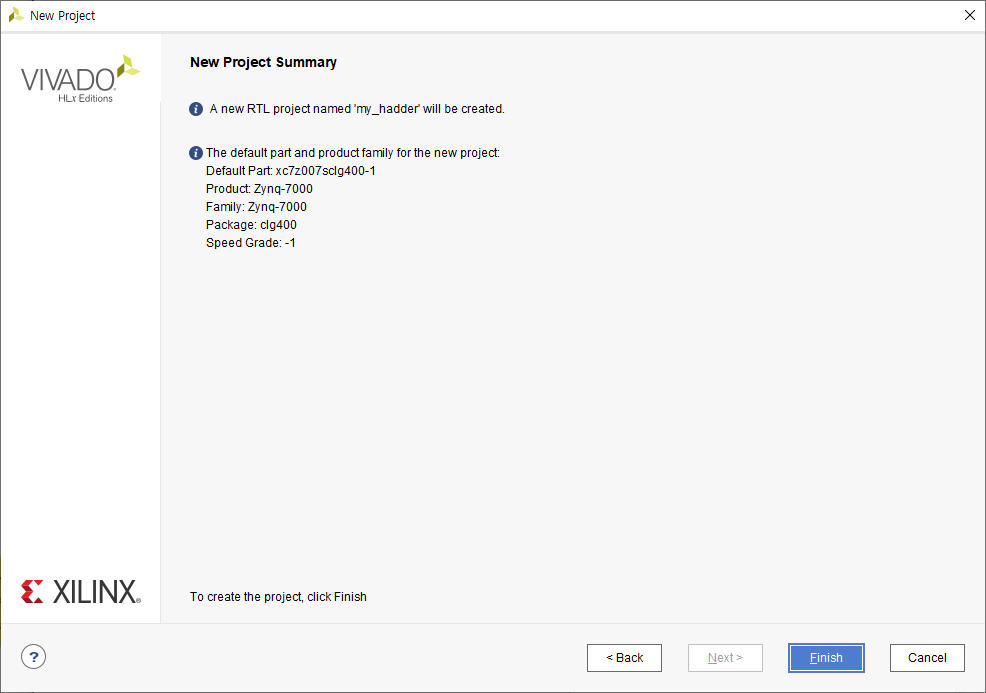Click the Xilinx logo in the sidebar
Image resolution: width=986 pixels, height=693 pixels.
(x=80, y=592)
